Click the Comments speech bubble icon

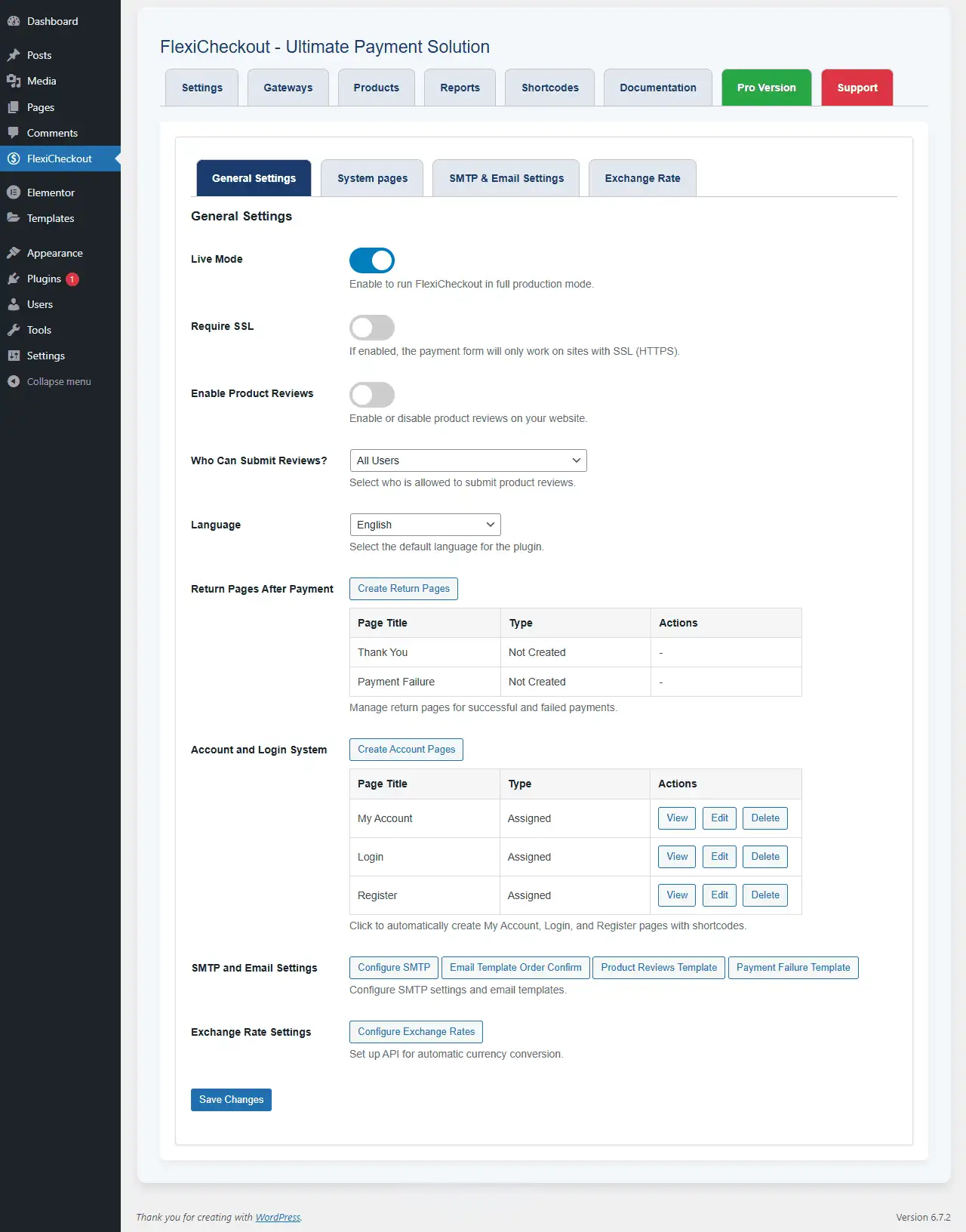point(14,133)
